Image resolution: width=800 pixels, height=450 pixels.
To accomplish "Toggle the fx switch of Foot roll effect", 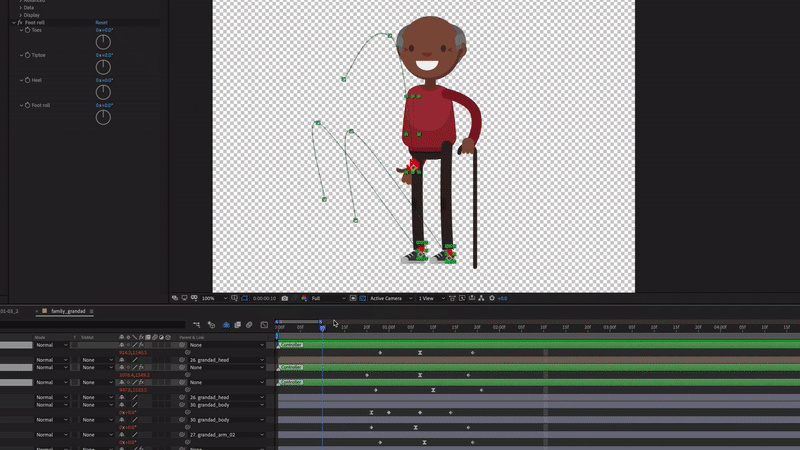I will pyautogui.click(x=20, y=22).
